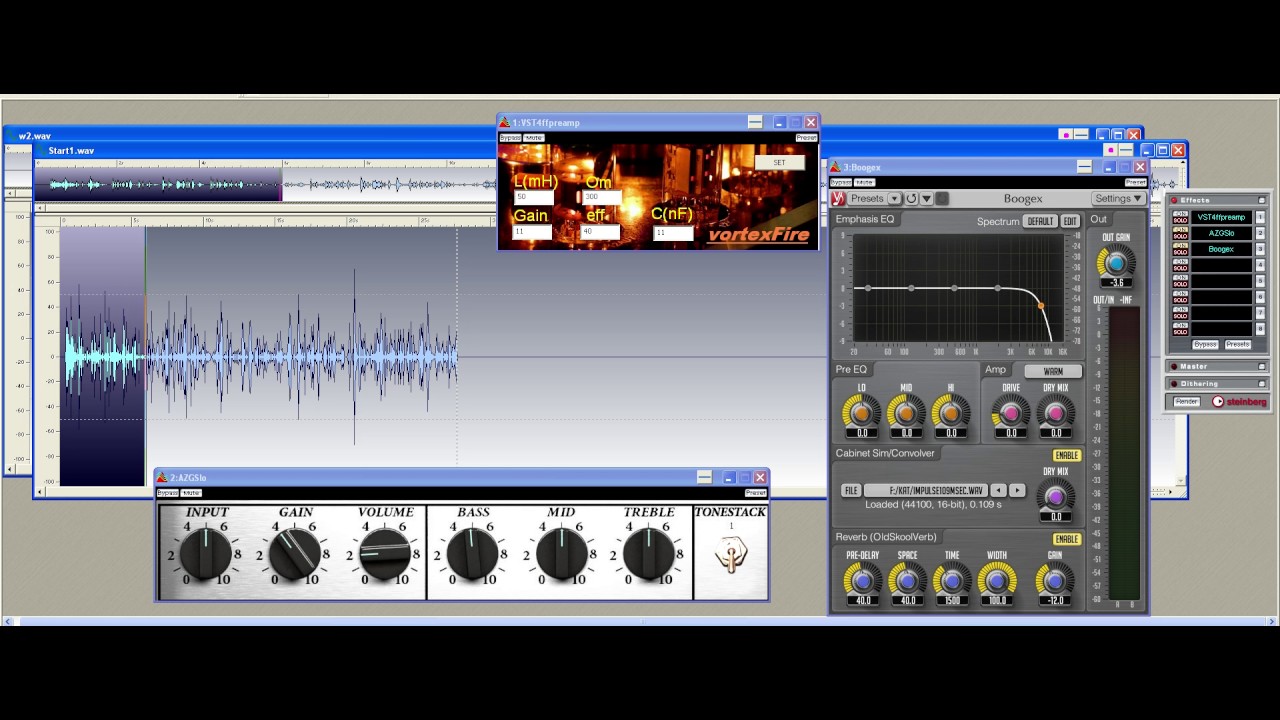This screenshot has width=1280, height=720.
Task: Click the Amp DRIVE knob
Action: [x=1011, y=412]
